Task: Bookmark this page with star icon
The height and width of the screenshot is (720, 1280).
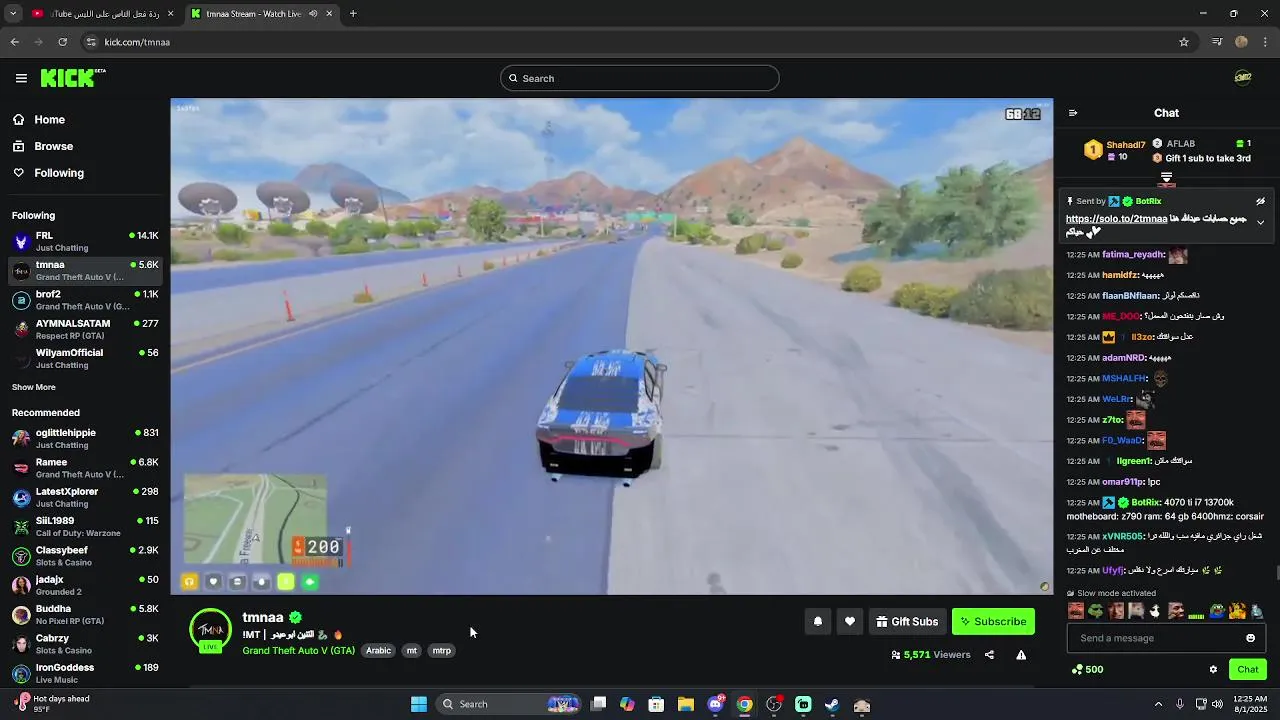Action: point(1184,42)
